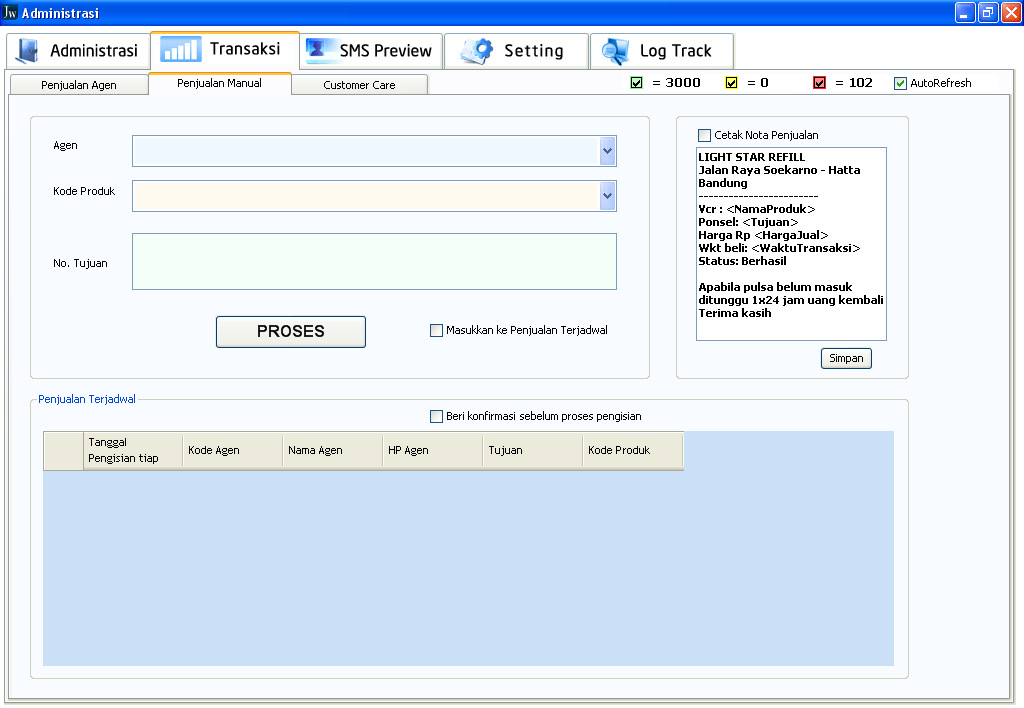Viewport: 1024px width, 708px height.
Task: Click the green count value 3000
Action: coord(683,83)
